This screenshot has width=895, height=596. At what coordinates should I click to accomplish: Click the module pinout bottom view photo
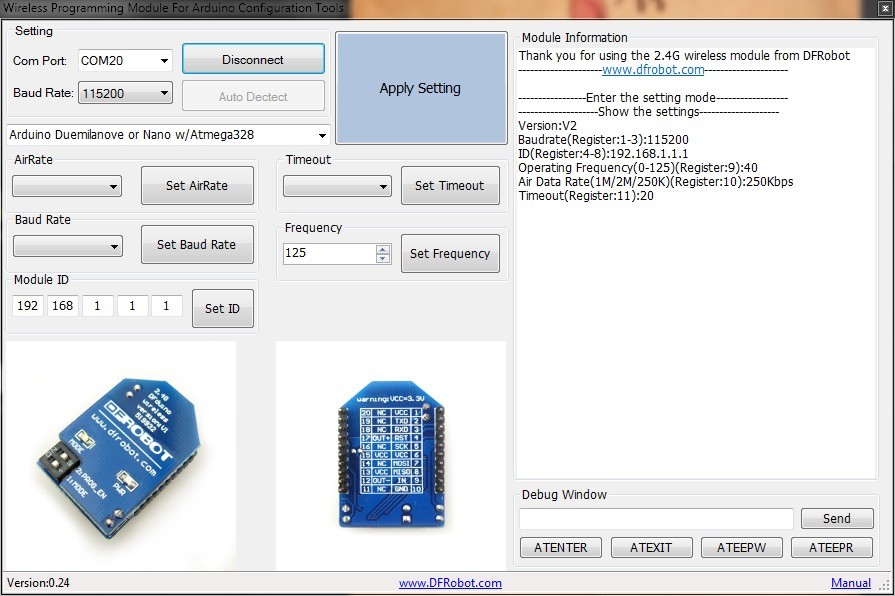pos(391,455)
